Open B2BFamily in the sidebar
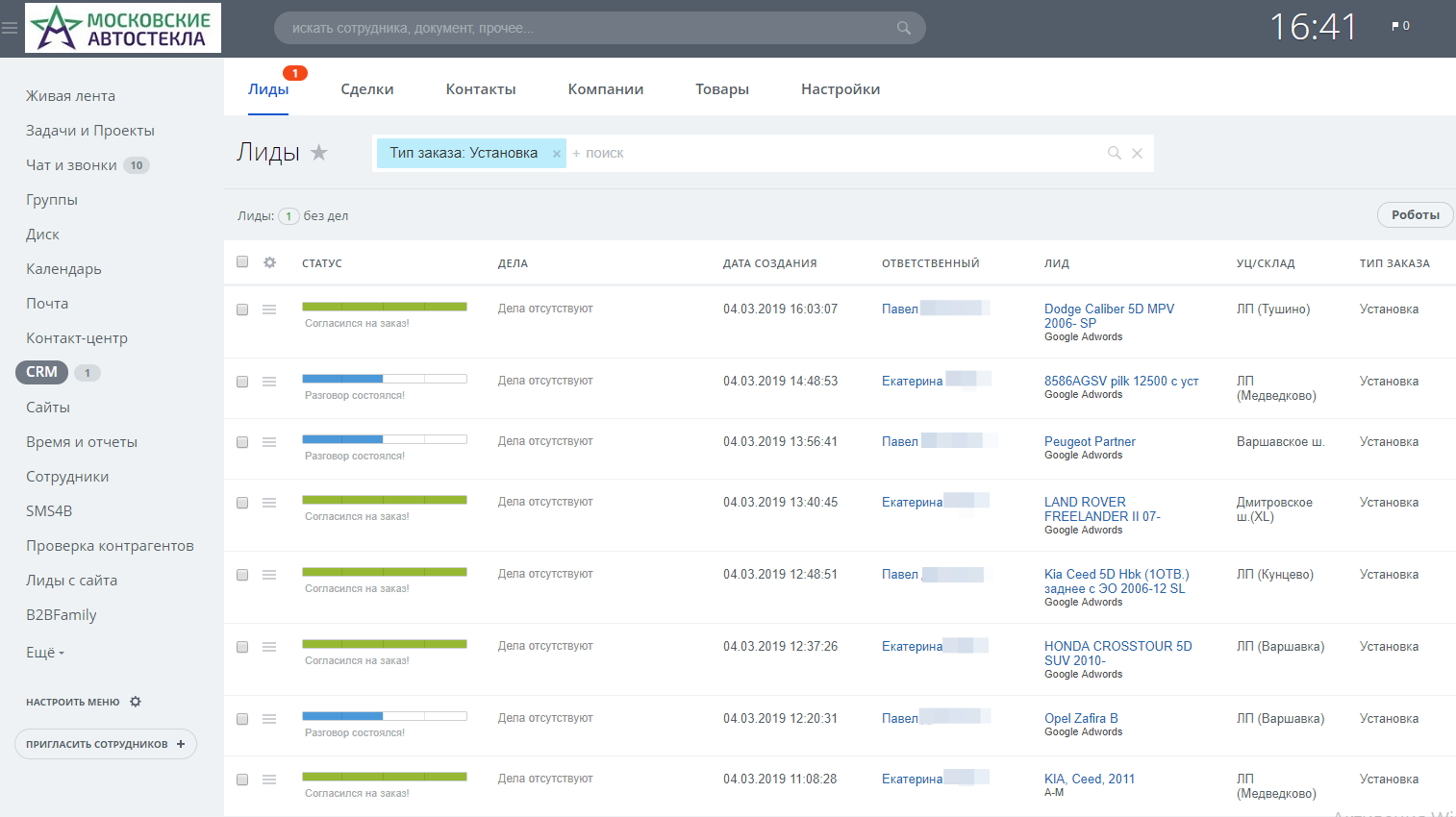The width and height of the screenshot is (1456, 817). (x=62, y=615)
